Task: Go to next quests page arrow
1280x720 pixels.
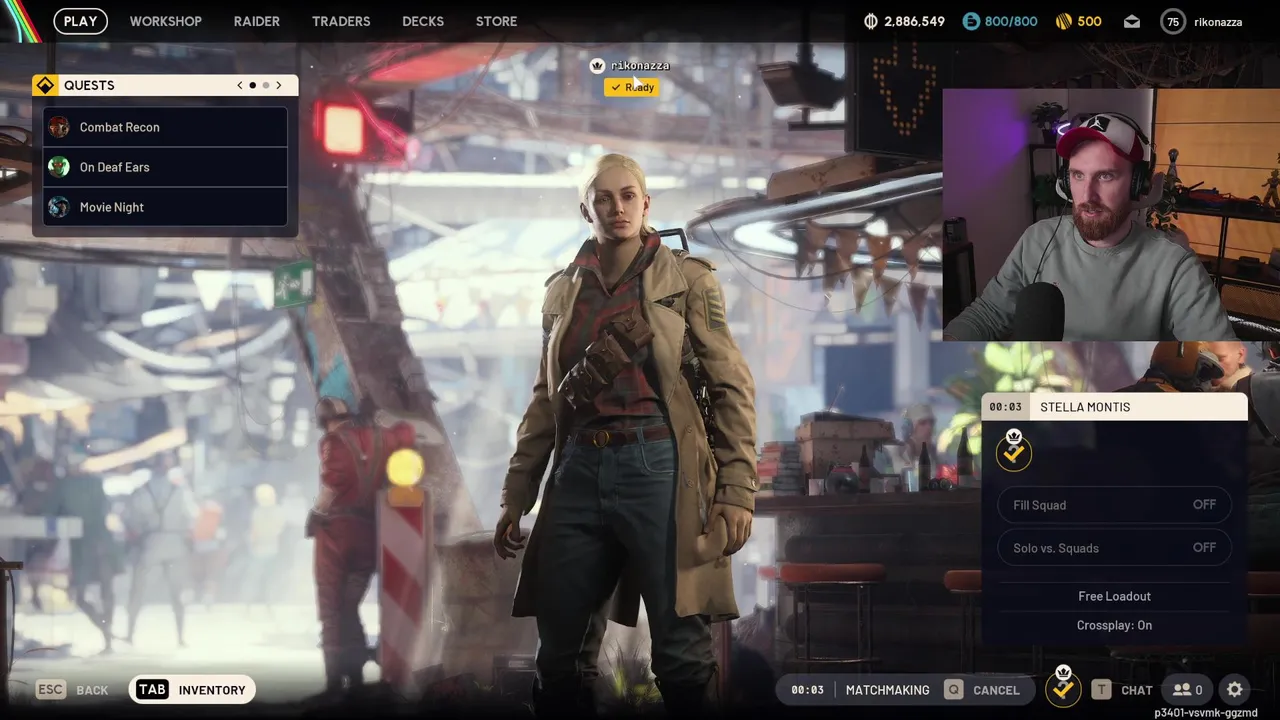Action: (x=279, y=85)
